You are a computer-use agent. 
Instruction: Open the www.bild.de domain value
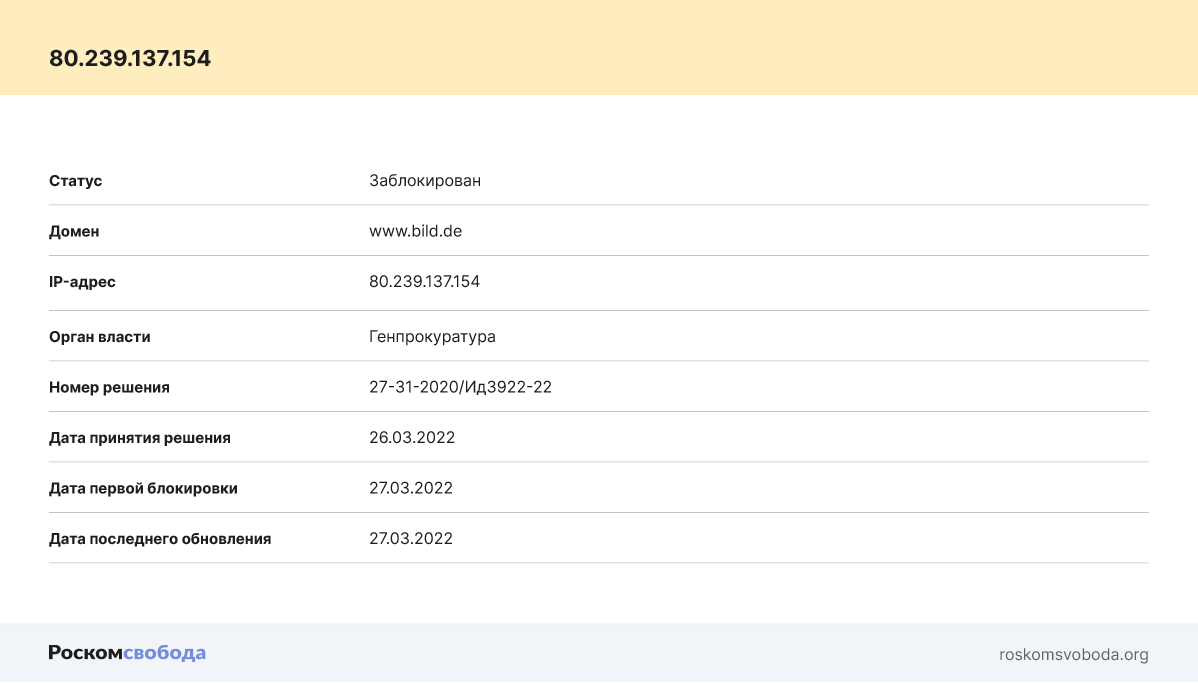click(x=415, y=231)
